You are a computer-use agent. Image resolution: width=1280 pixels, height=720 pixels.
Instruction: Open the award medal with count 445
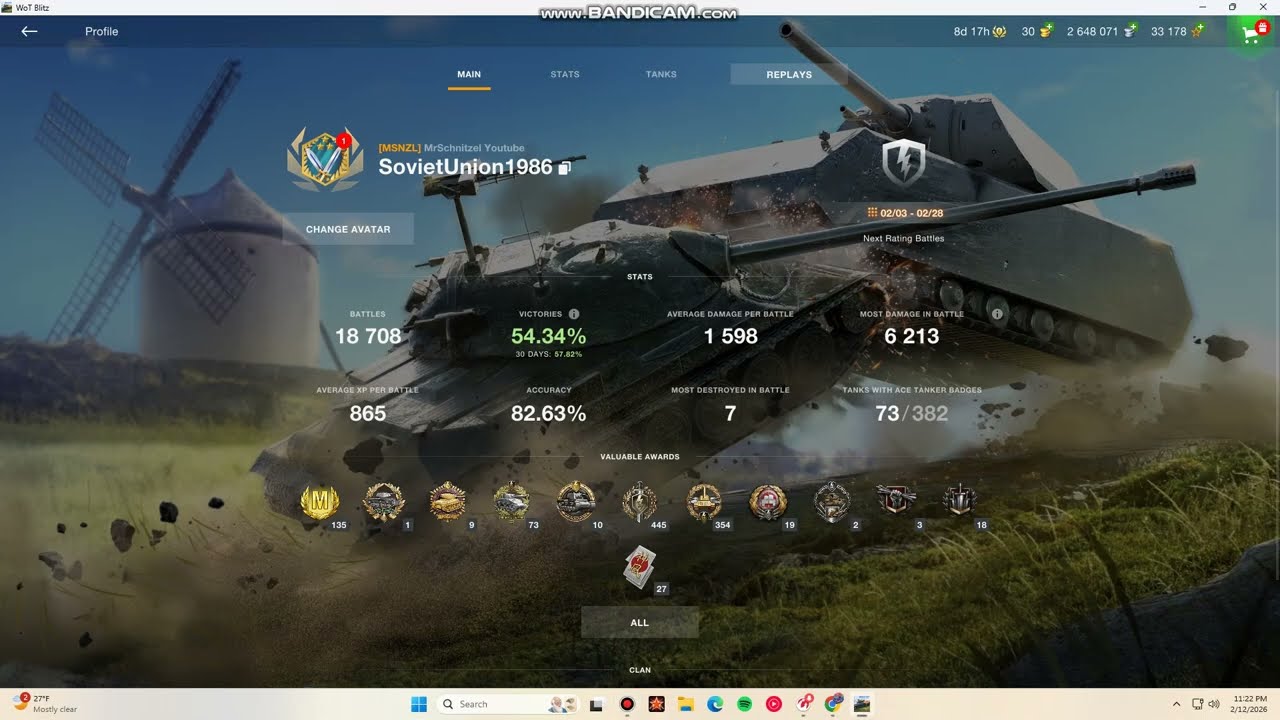point(639,502)
